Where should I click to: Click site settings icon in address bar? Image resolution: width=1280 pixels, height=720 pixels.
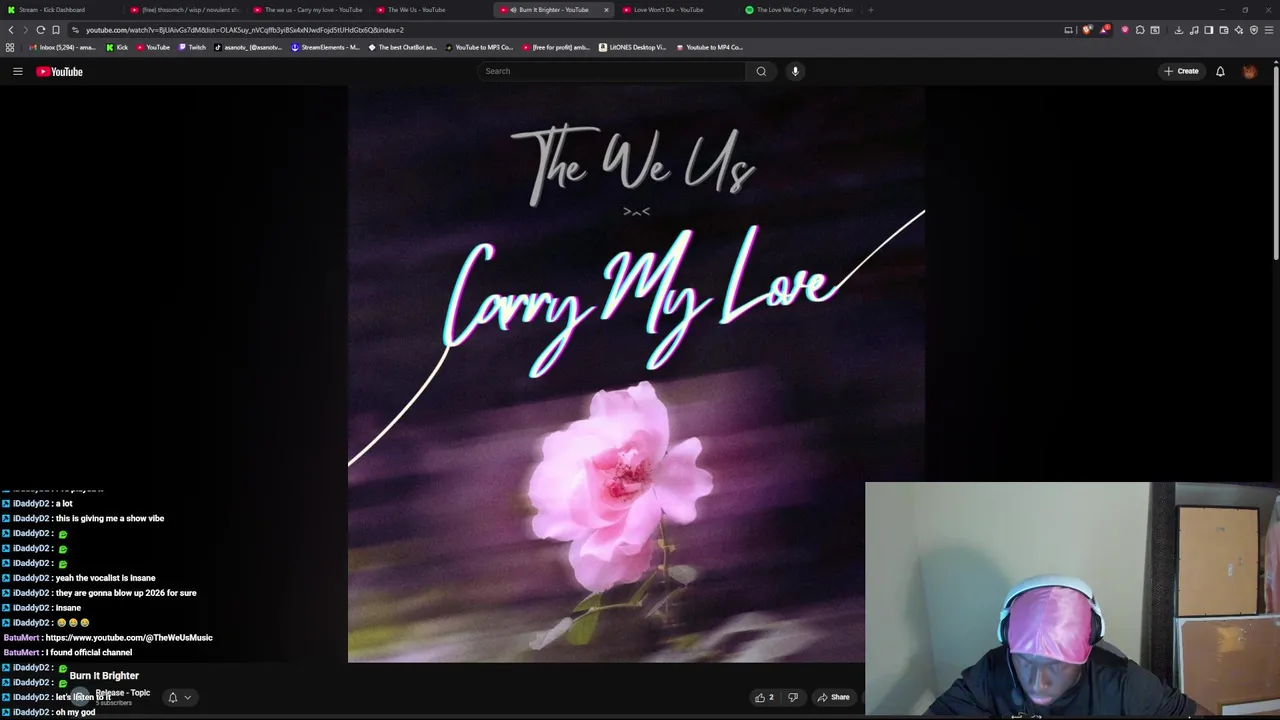(75, 30)
